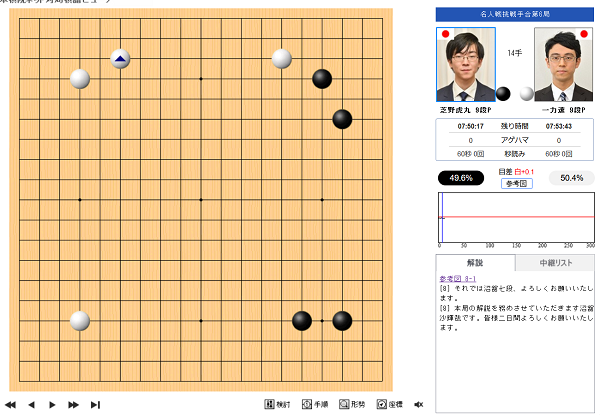
Task: Toggle the 検討 analysis mode
Action: 277,404
